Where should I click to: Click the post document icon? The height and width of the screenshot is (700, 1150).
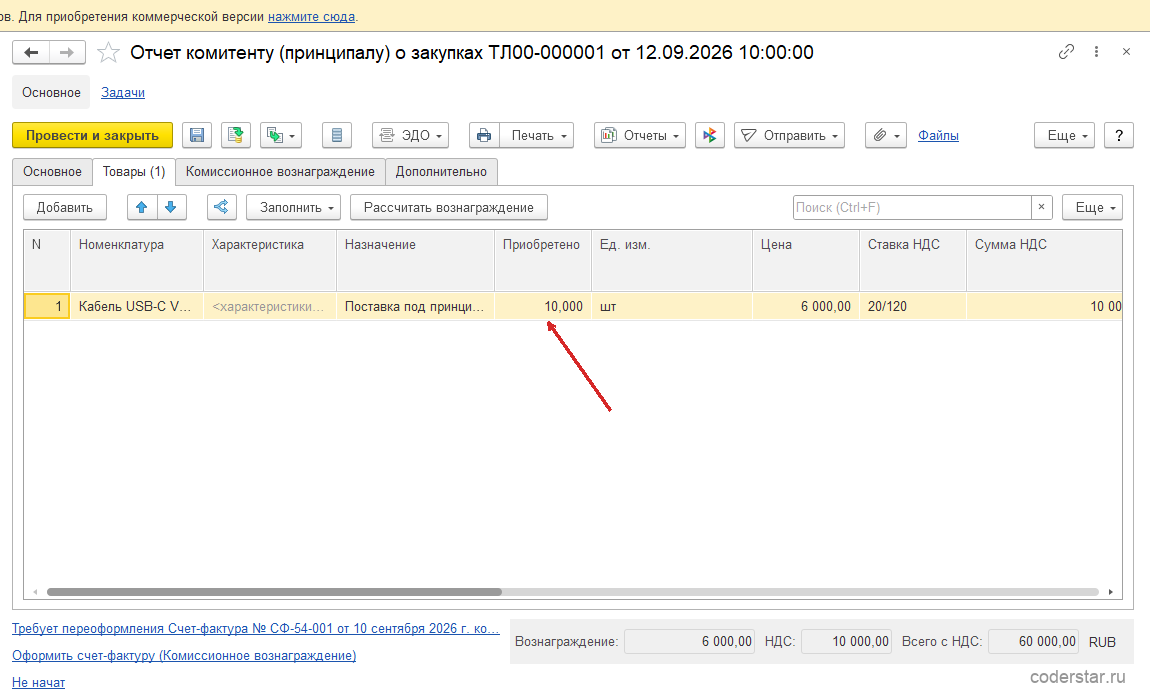tap(235, 136)
